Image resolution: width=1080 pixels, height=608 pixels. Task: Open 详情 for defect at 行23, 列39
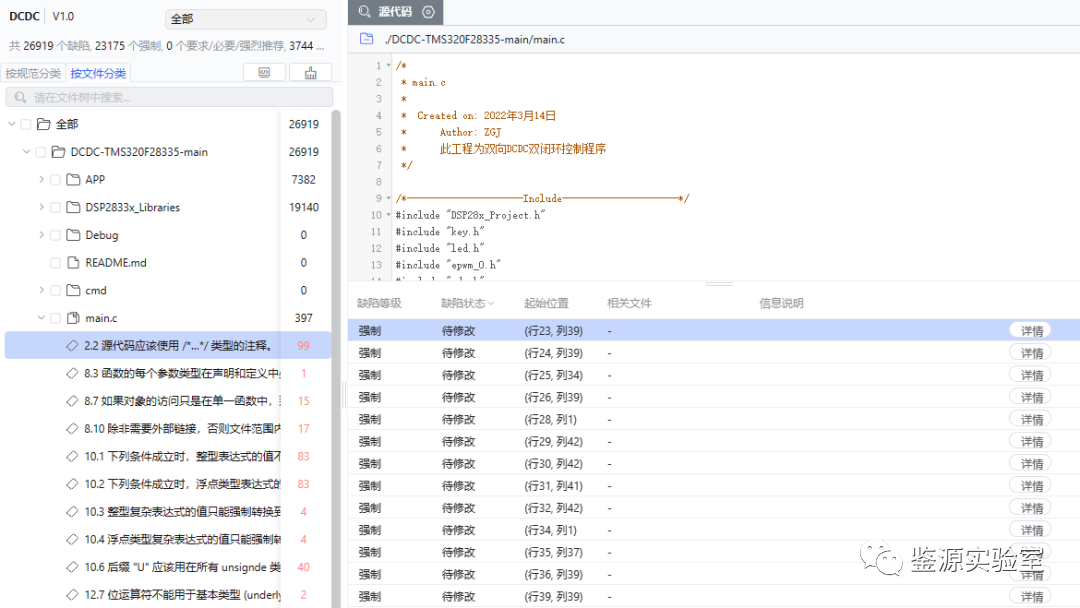pos(1030,331)
